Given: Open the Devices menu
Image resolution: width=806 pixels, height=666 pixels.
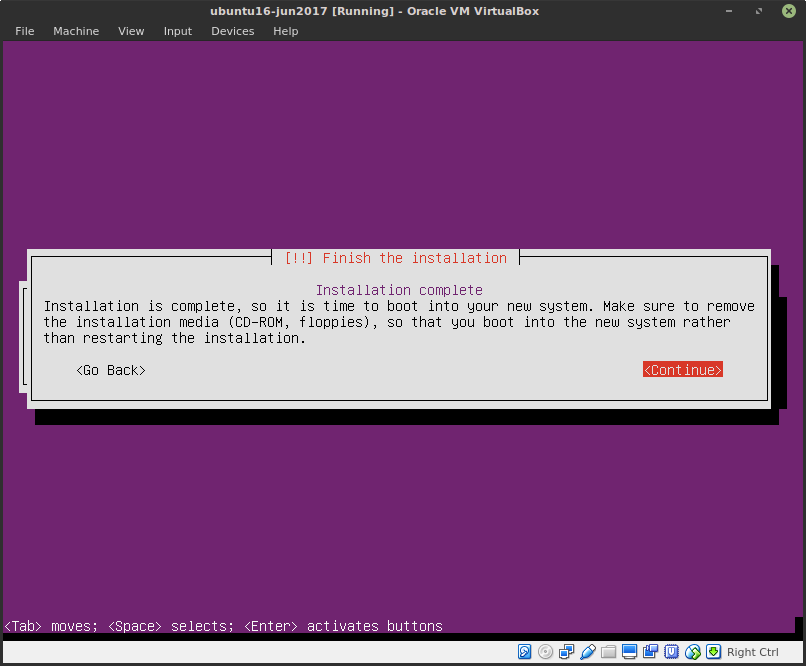Looking at the screenshot, I should click(232, 31).
